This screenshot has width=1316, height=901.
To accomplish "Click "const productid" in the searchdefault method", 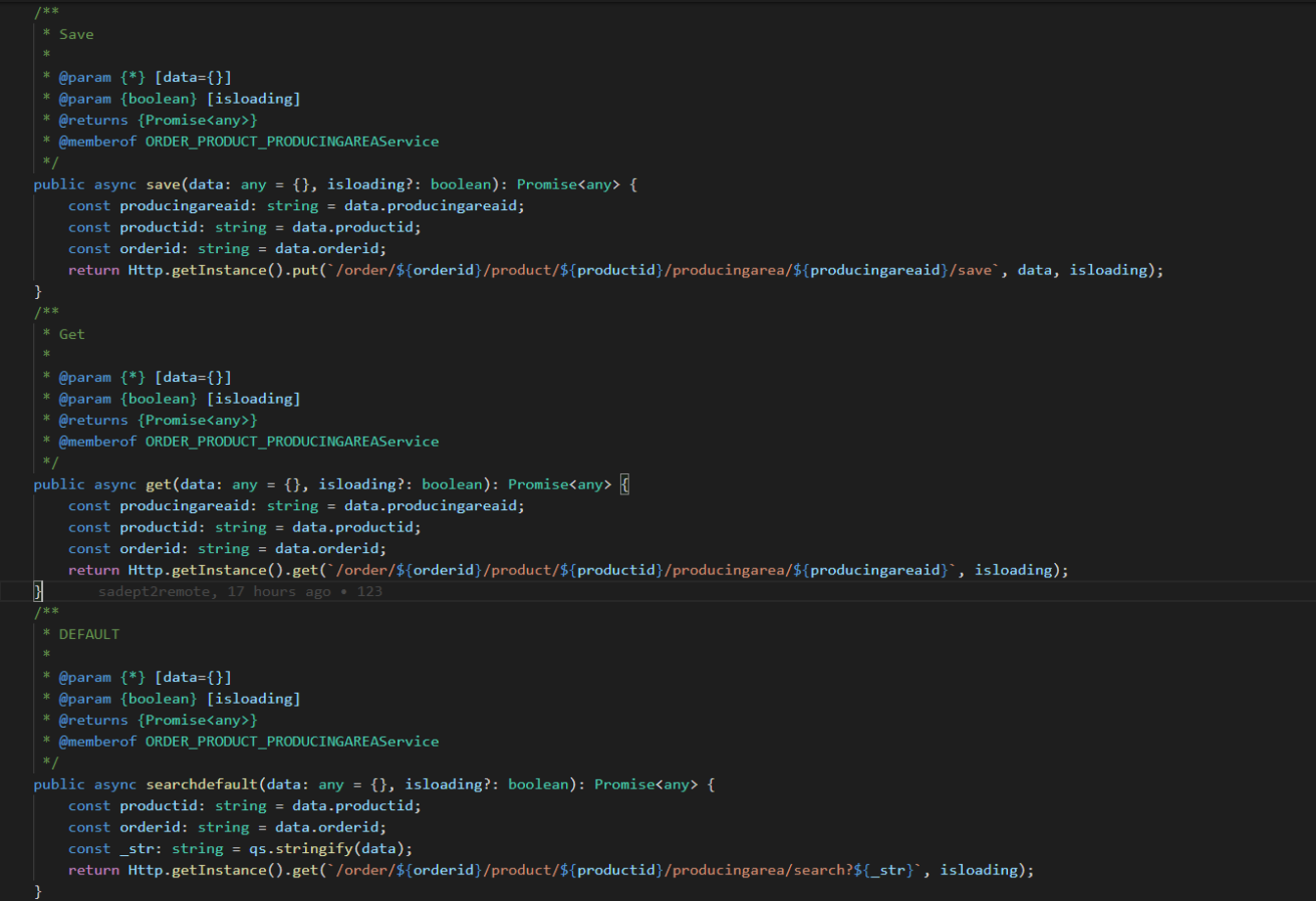I will coord(133,806).
